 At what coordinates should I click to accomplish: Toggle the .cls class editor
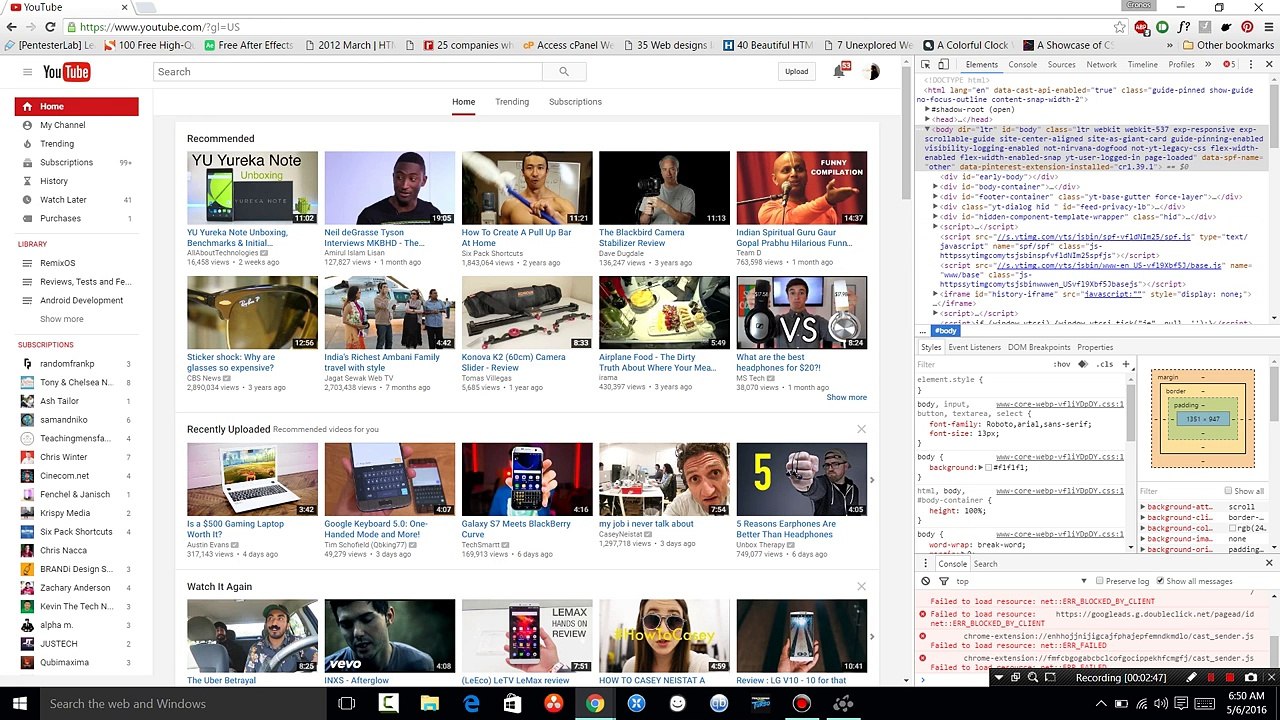1105,364
